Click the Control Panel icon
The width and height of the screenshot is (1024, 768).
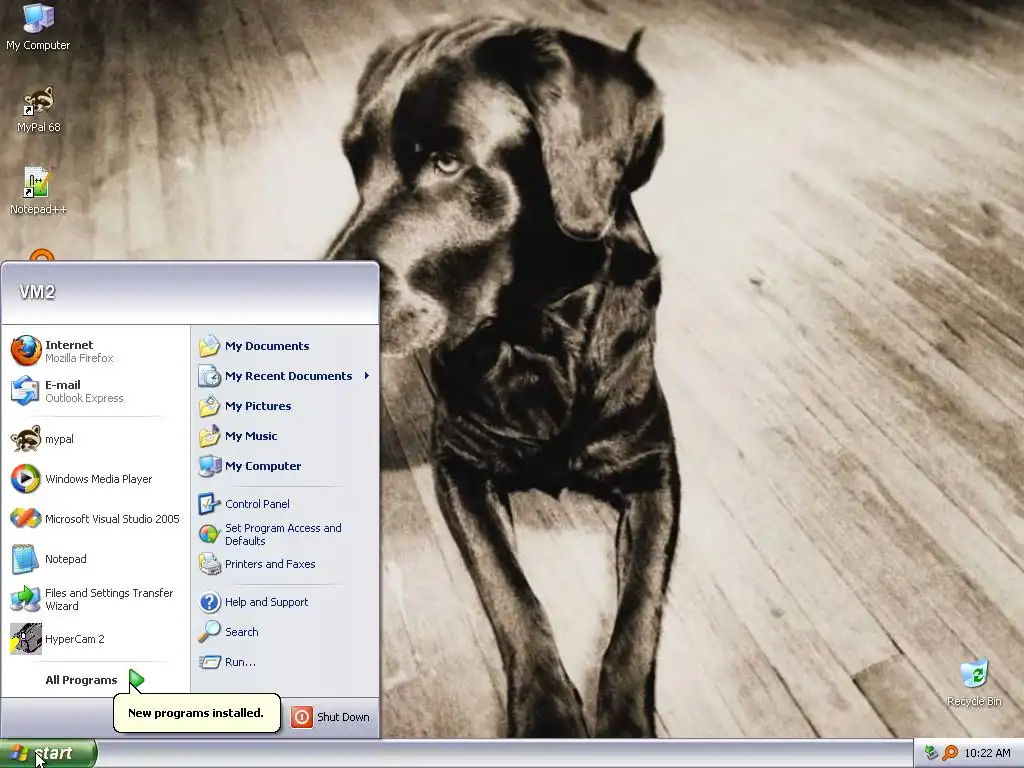click(x=210, y=504)
